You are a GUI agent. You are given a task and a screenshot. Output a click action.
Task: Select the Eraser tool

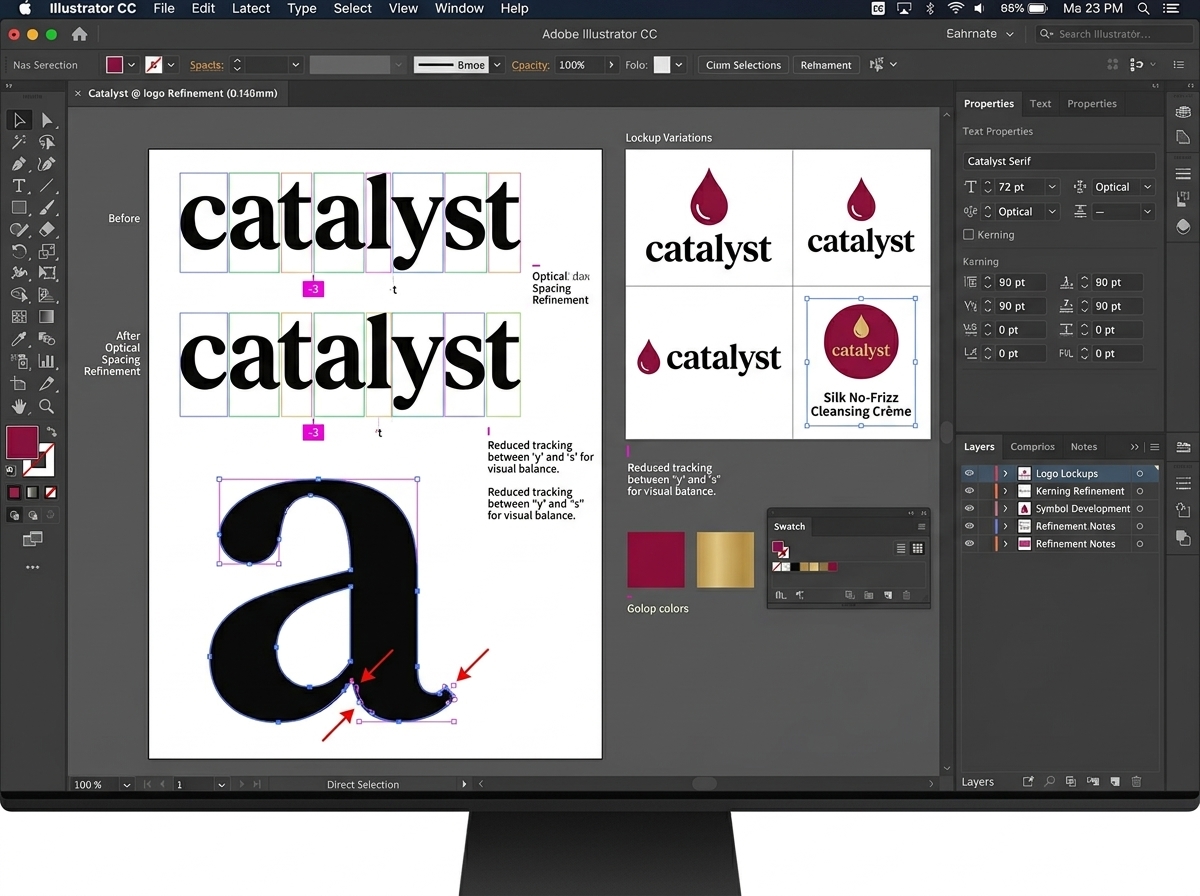tap(46, 229)
